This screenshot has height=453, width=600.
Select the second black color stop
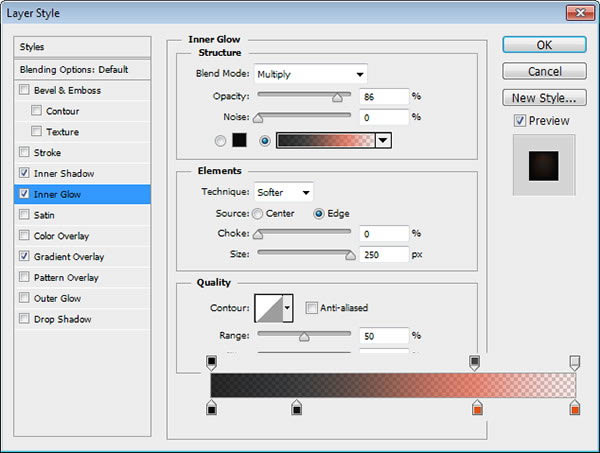297,408
